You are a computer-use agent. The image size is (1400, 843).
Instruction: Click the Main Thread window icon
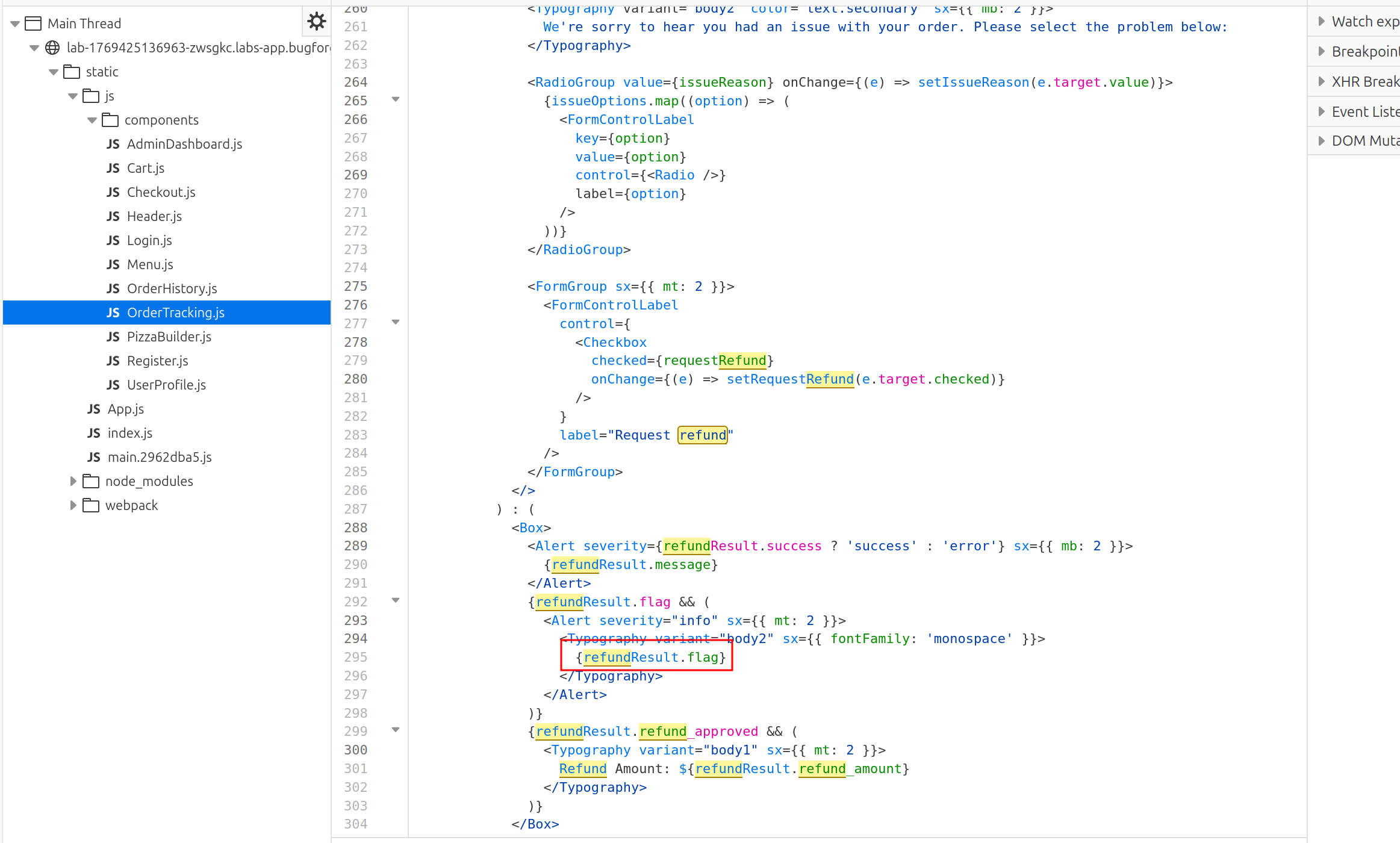tap(33, 23)
